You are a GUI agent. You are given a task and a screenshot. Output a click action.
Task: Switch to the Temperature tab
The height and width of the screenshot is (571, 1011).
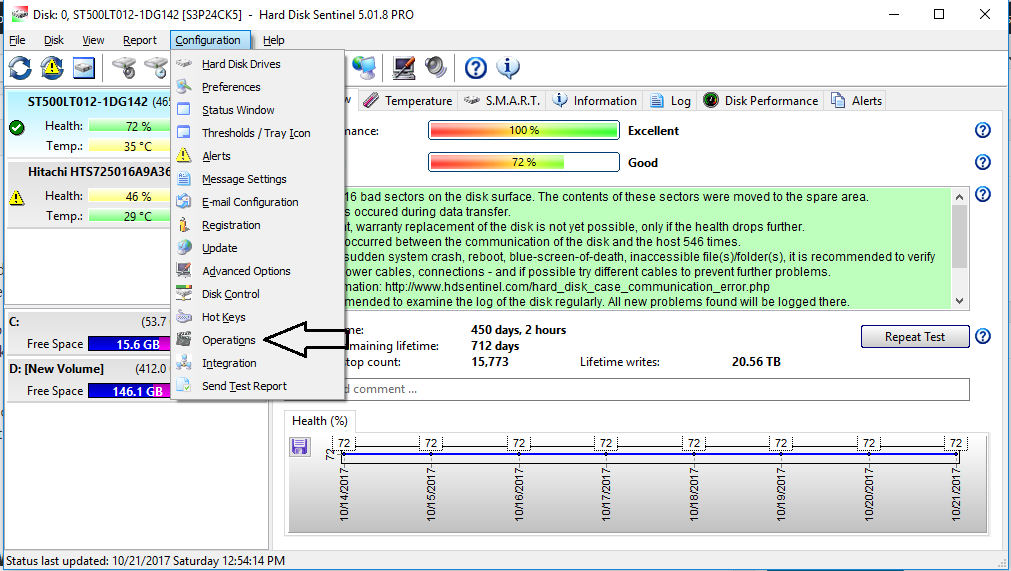pyautogui.click(x=407, y=101)
